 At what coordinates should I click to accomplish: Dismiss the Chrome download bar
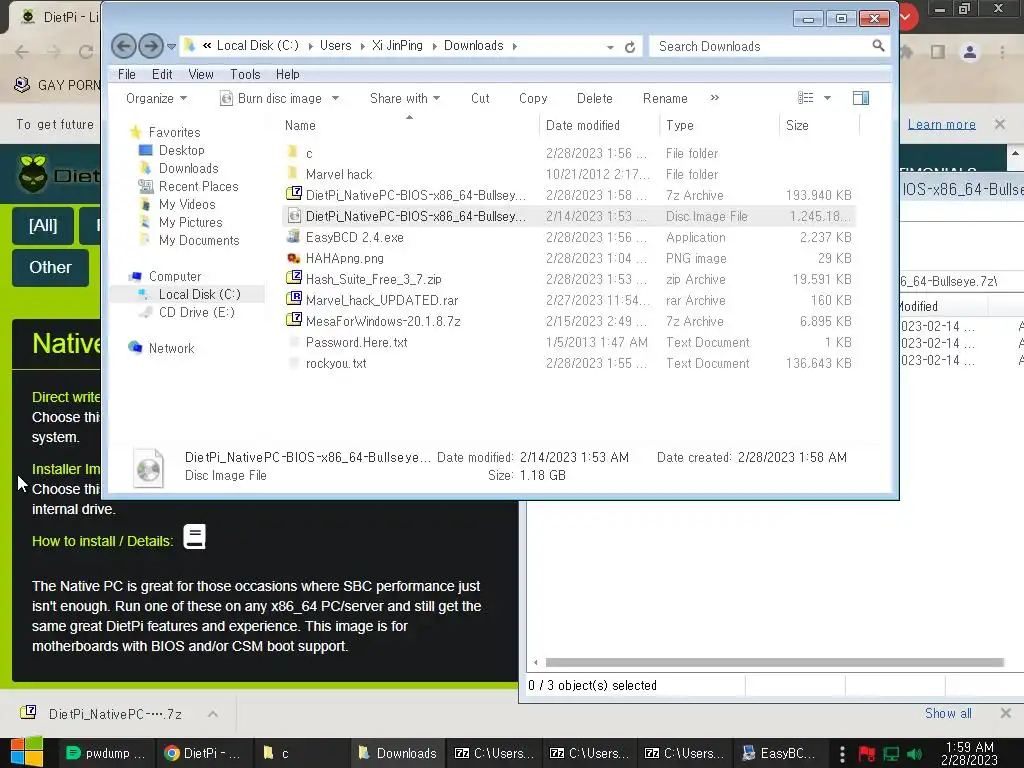(x=1005, y=713)
